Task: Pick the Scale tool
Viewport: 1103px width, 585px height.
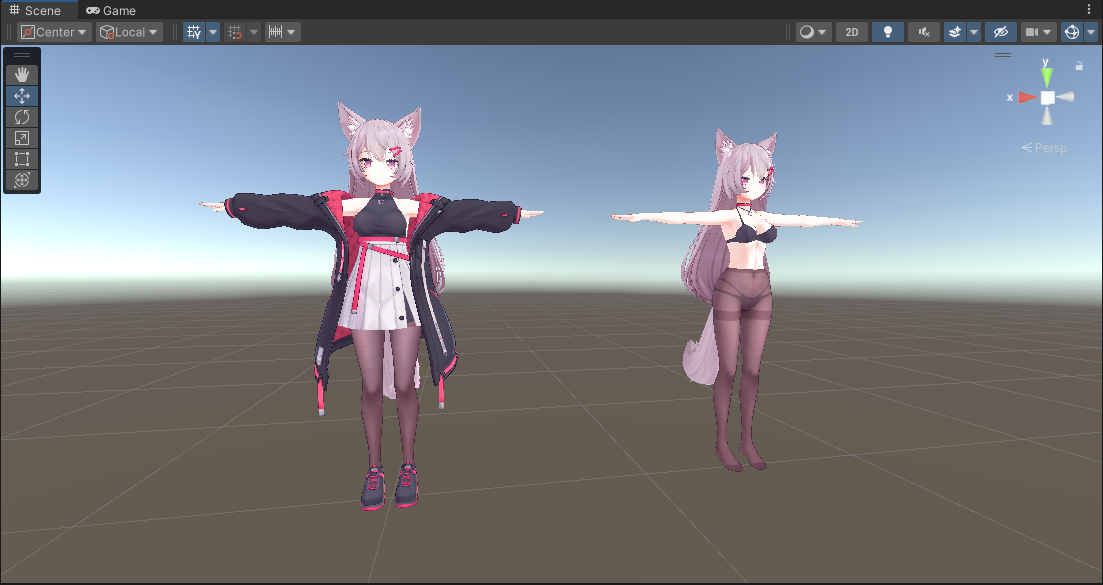Action: pos(22,138)
